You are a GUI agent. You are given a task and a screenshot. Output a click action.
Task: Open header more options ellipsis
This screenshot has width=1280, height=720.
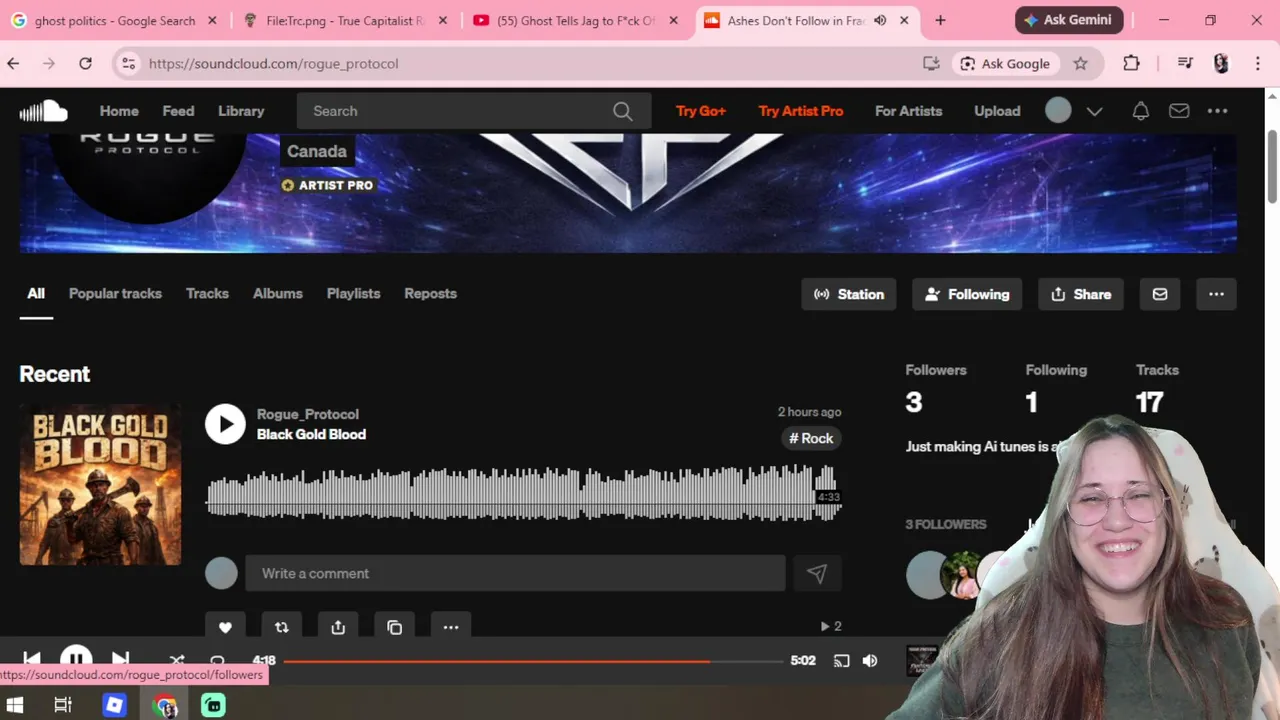tap(1217, 111)
